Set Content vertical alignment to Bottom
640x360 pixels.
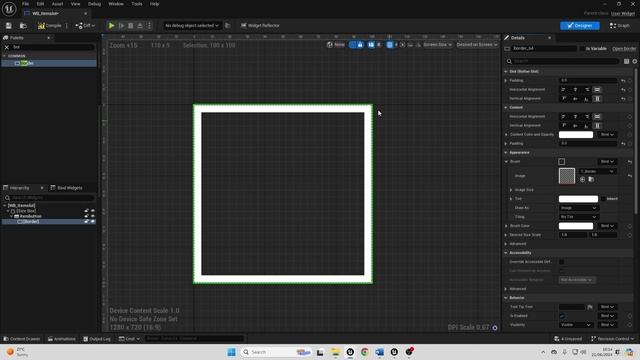pyautogui.click(x=587, y=126)
